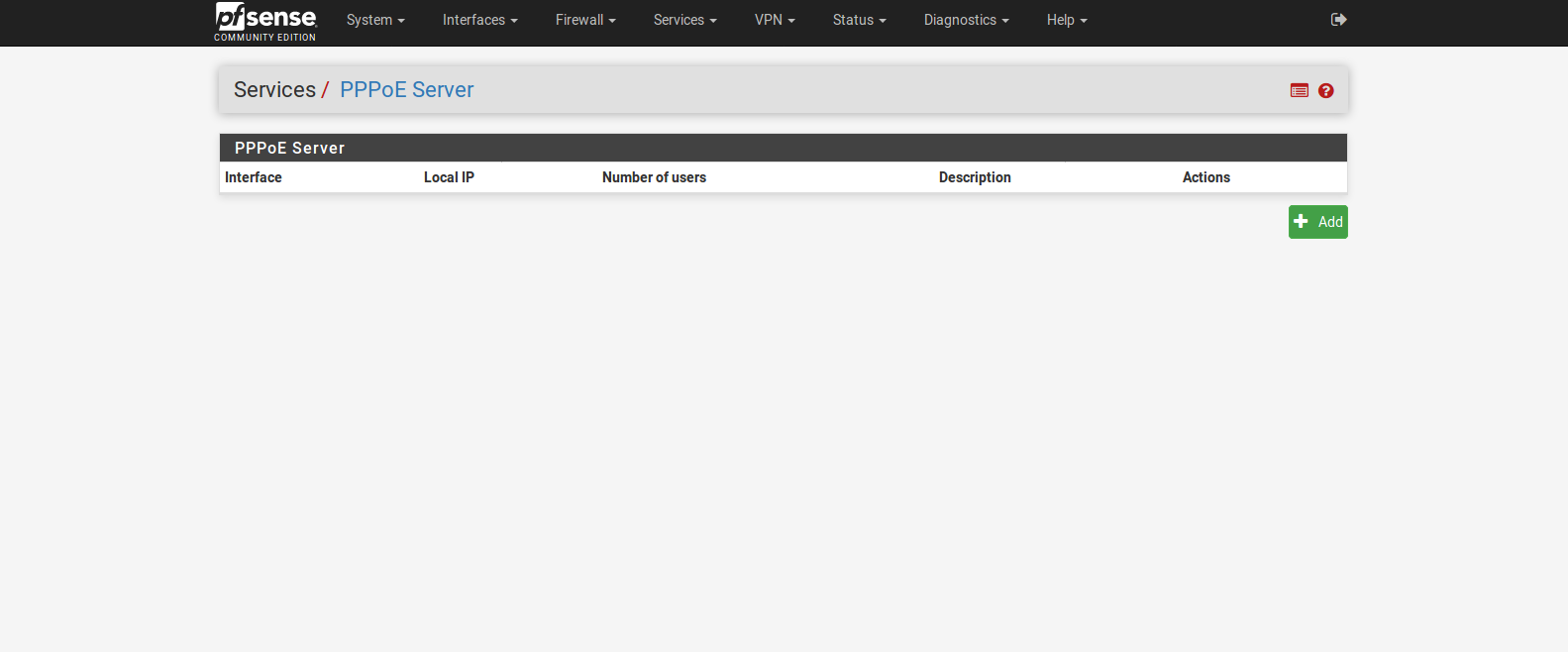This screenshot has width=1568, height=652.
Task: Follow the PPPoE Server breadcrumb link
Action: pos(406,89)
